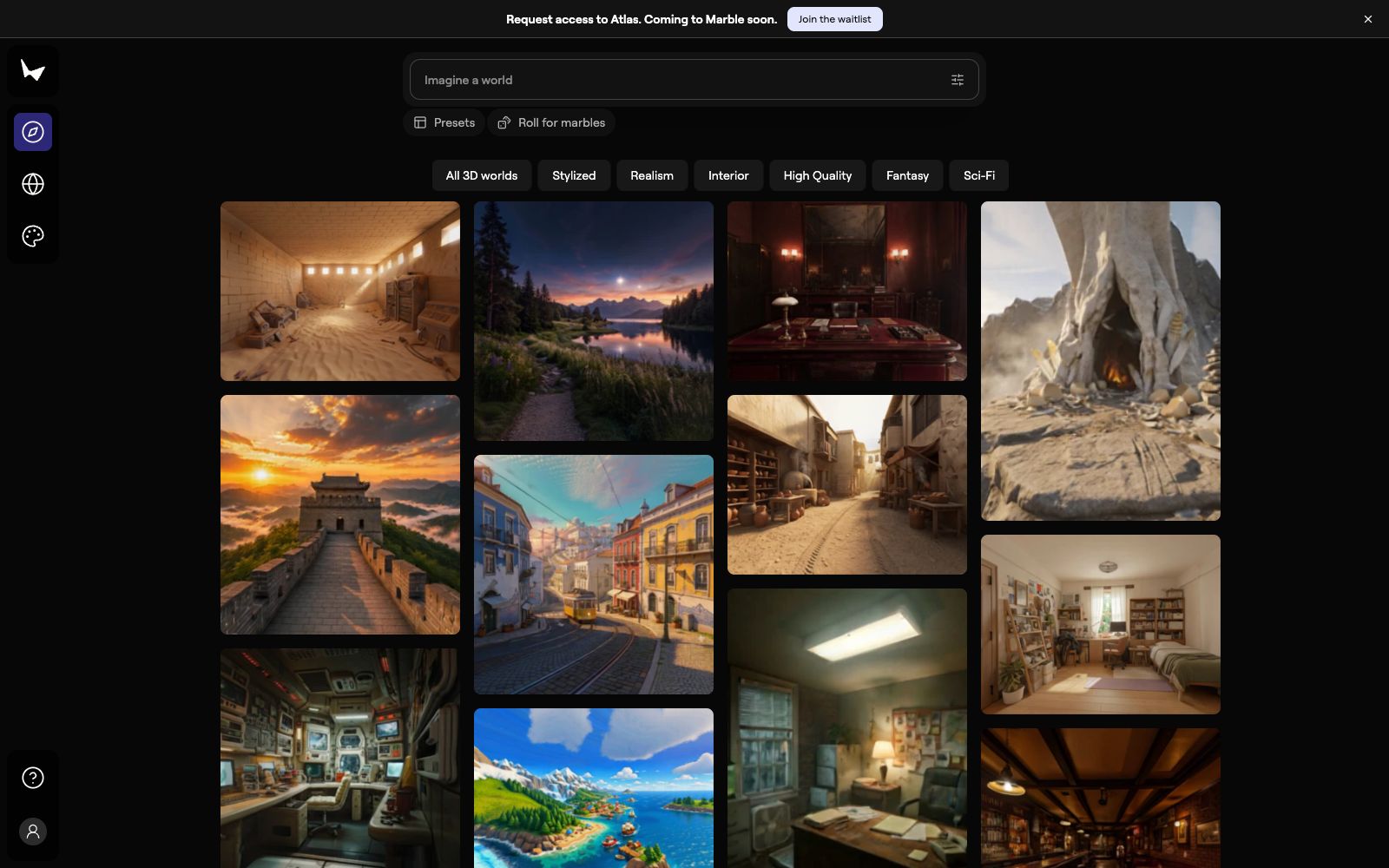Viewport: 1389px width, 868px height.
Task: Dismiss the Atlas announcement banner
Action: coord(1368,19)
